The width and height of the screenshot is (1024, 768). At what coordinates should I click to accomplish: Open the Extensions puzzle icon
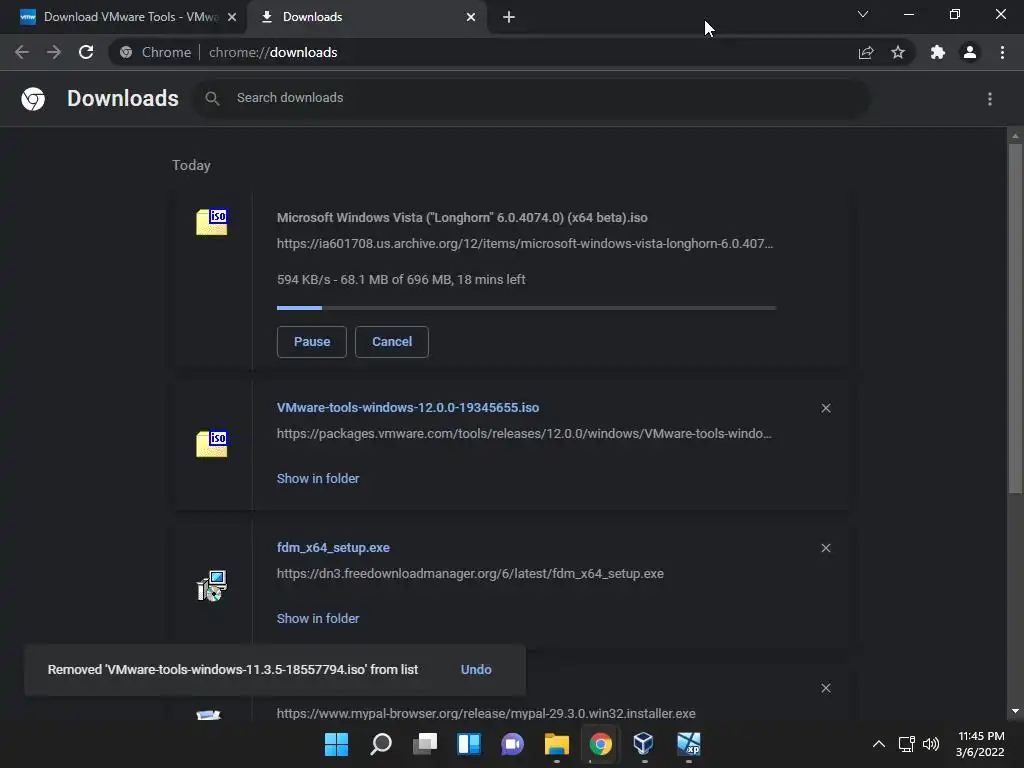(938, 52)
